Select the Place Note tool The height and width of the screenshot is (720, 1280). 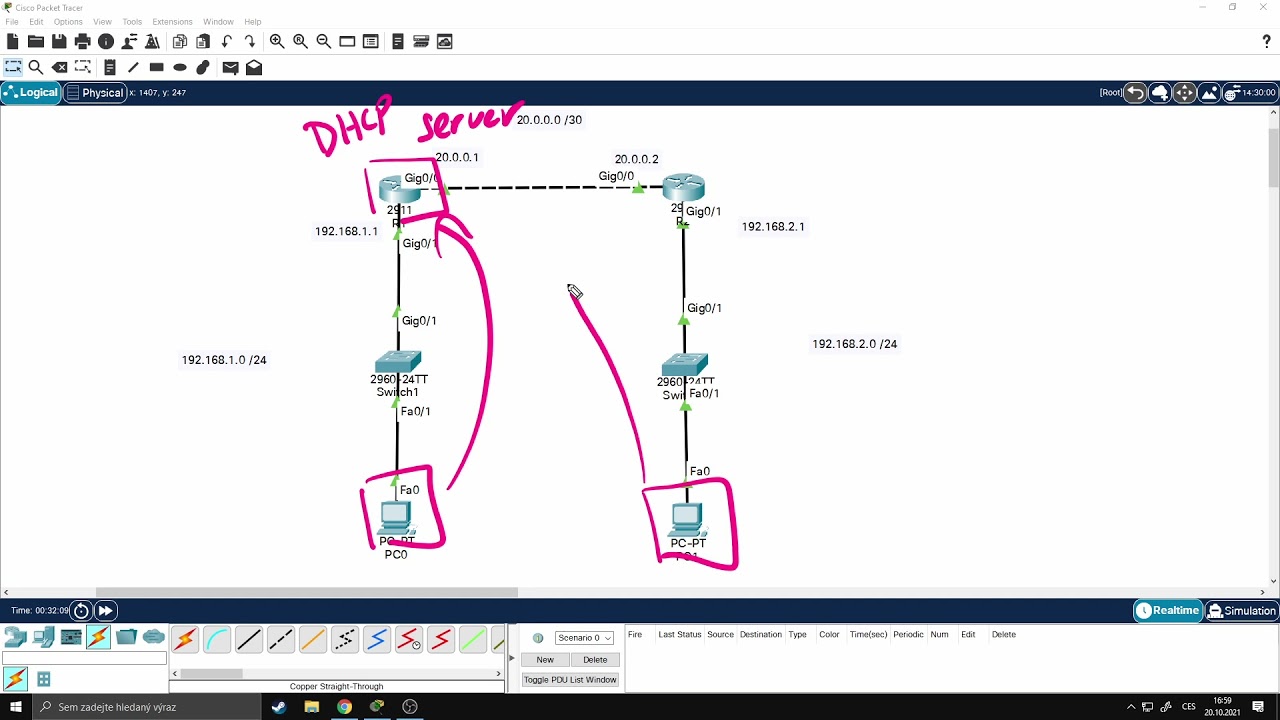(110, 67)
